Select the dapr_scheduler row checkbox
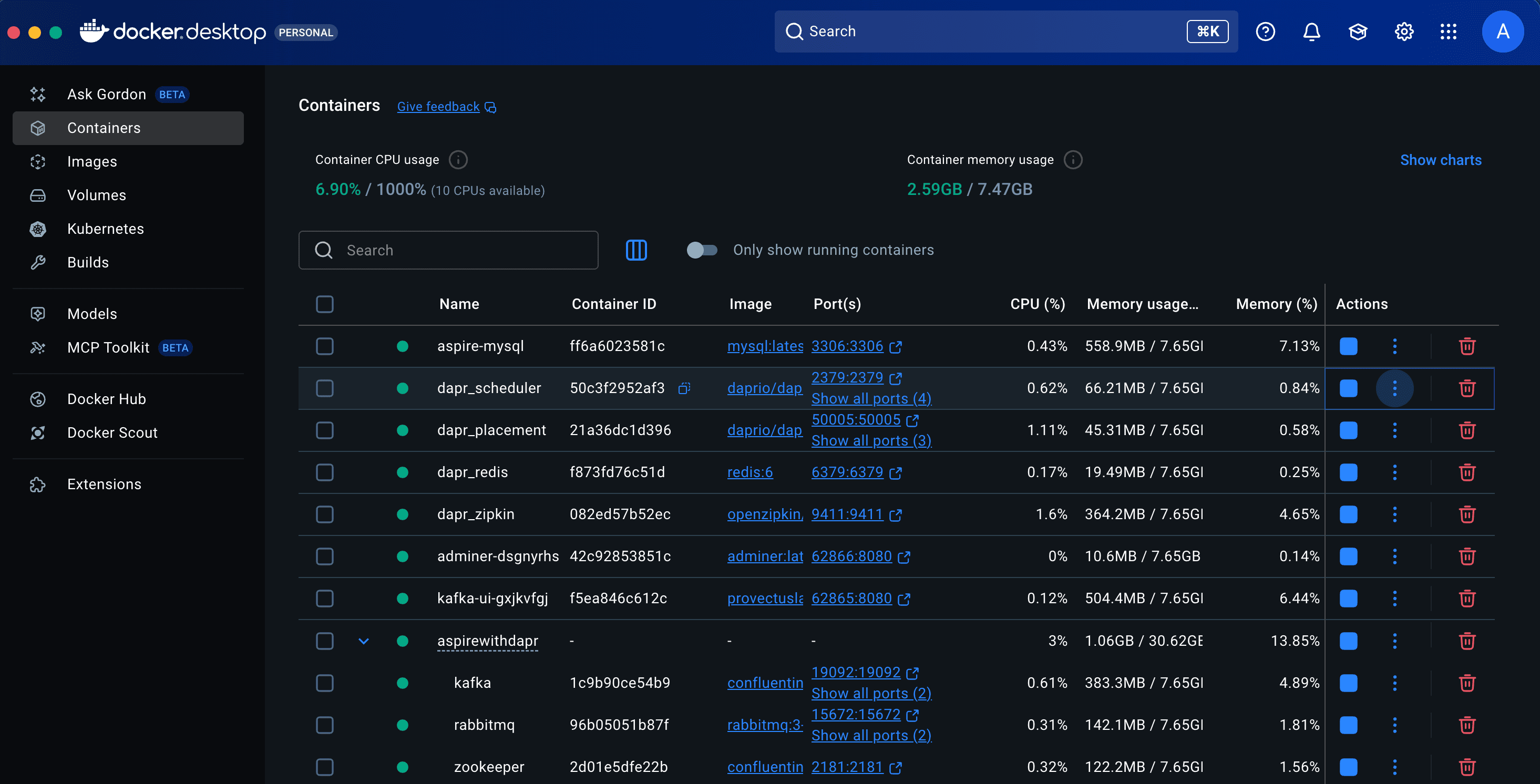Image resolution: width=1540 pixels, height=784 pixels. point(325,388)
